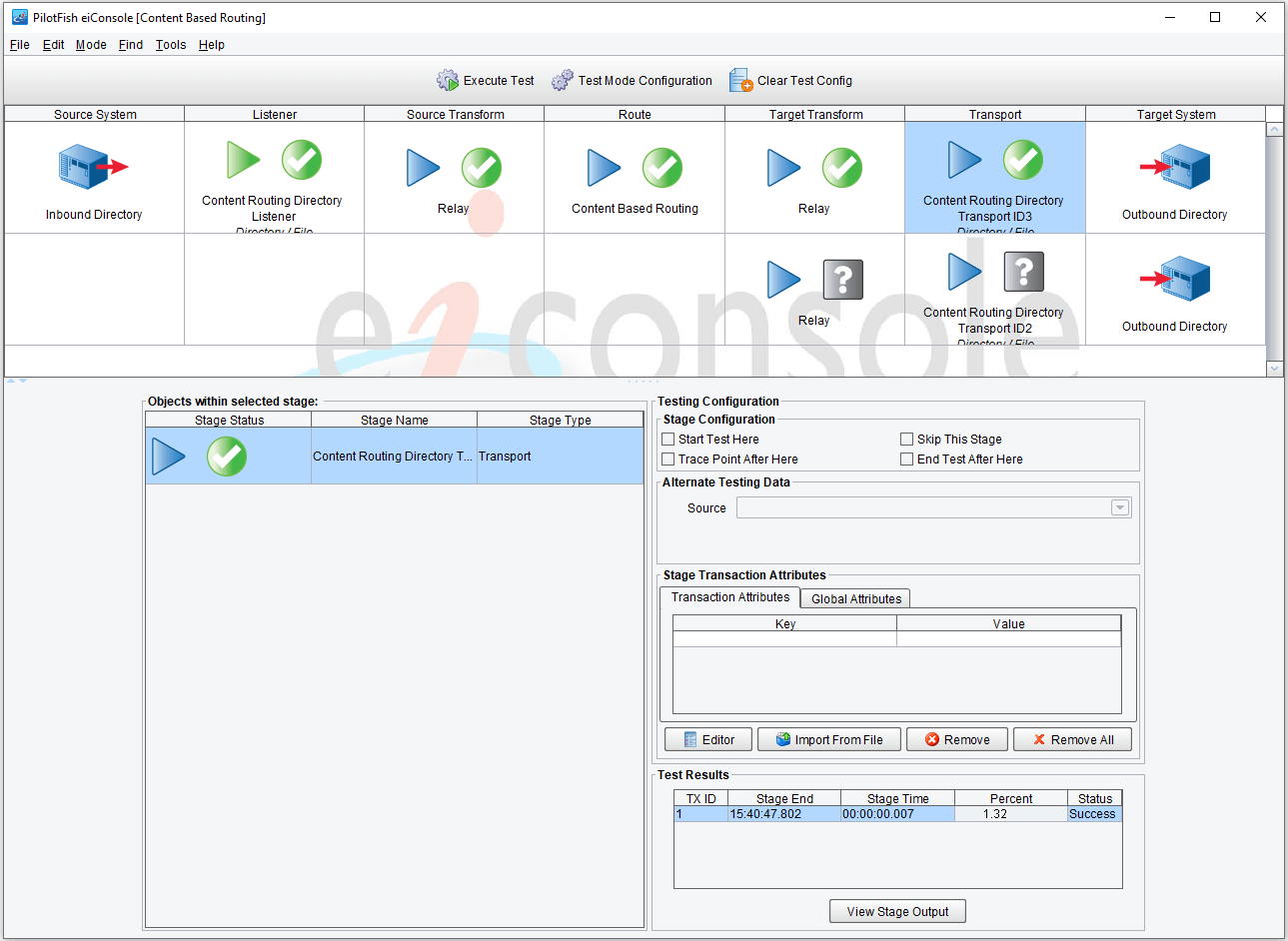Click the stage grid scrollbar down arrow
Viewport: 1288px width, 941px height.
click(x=1274, y=369)
